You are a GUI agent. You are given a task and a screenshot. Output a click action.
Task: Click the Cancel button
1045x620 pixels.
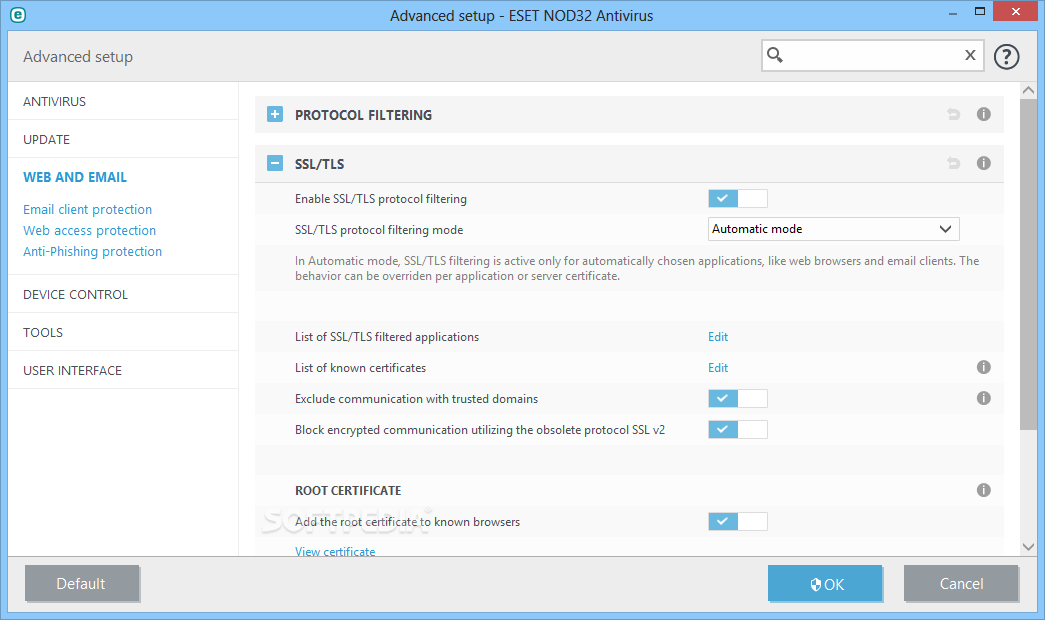point(961,583)
